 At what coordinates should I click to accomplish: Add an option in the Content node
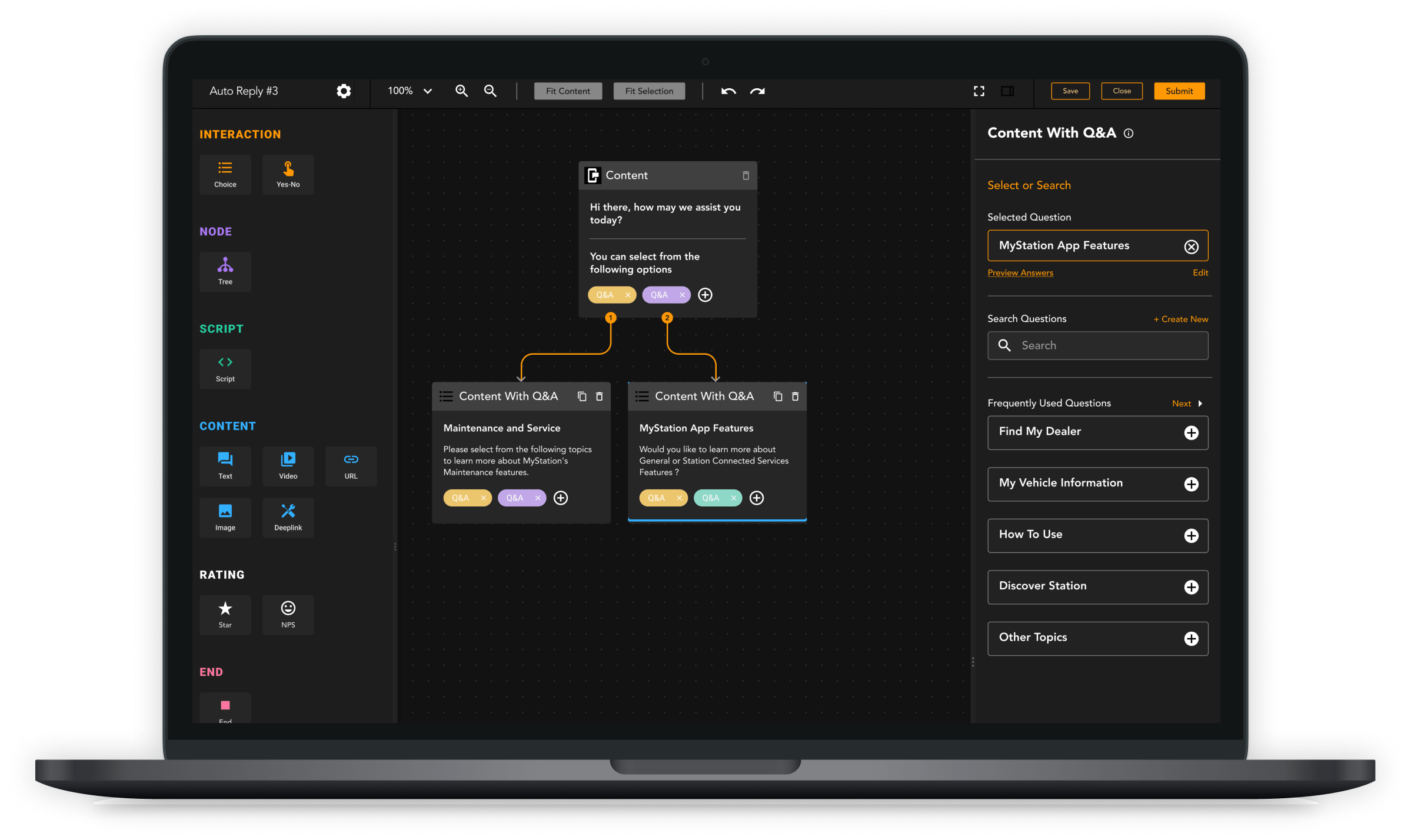705,295
